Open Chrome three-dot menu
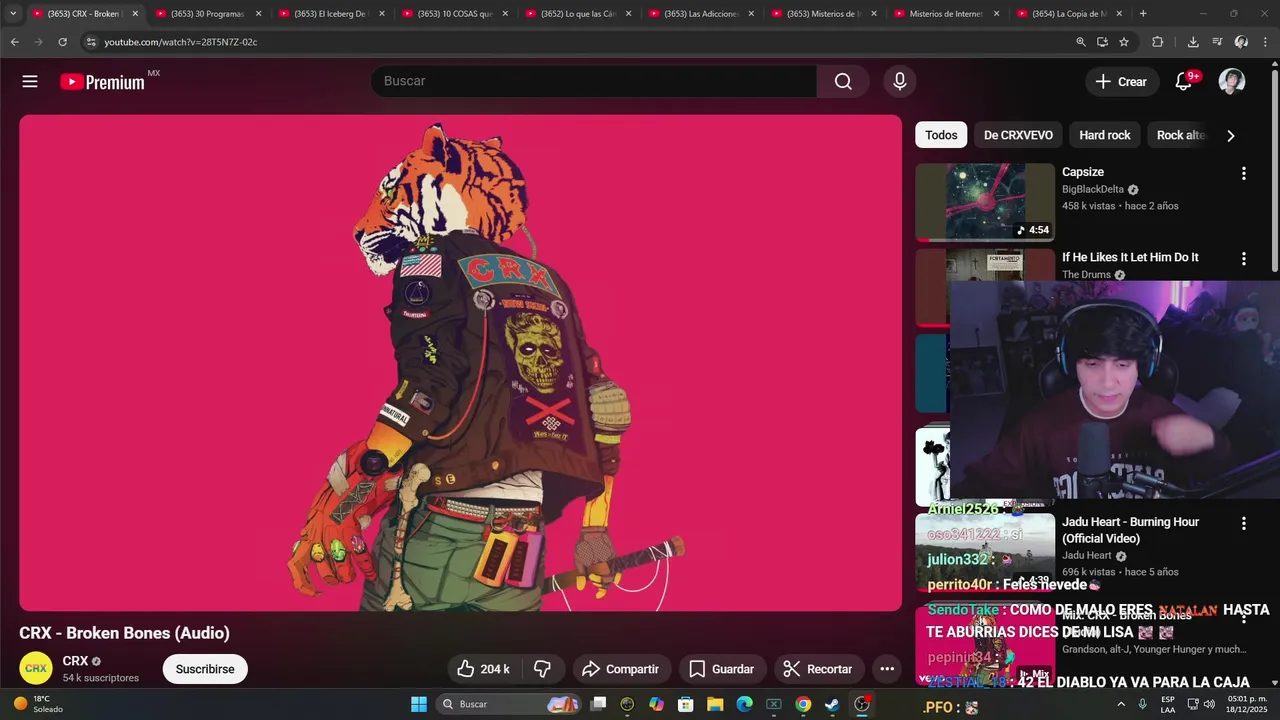The height and width of the screenshot is (720, 1280). point(1266,42)
